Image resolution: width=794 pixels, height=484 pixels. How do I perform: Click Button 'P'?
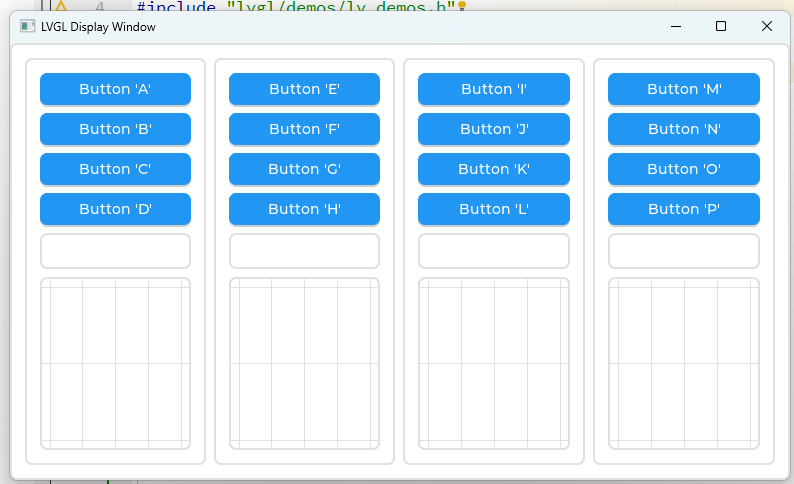tap(683, 209)
